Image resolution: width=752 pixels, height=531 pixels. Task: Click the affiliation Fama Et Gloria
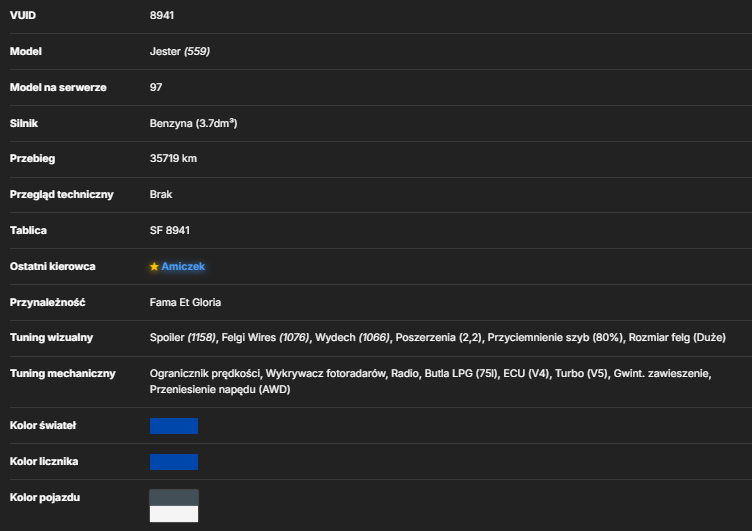(185, 302)
